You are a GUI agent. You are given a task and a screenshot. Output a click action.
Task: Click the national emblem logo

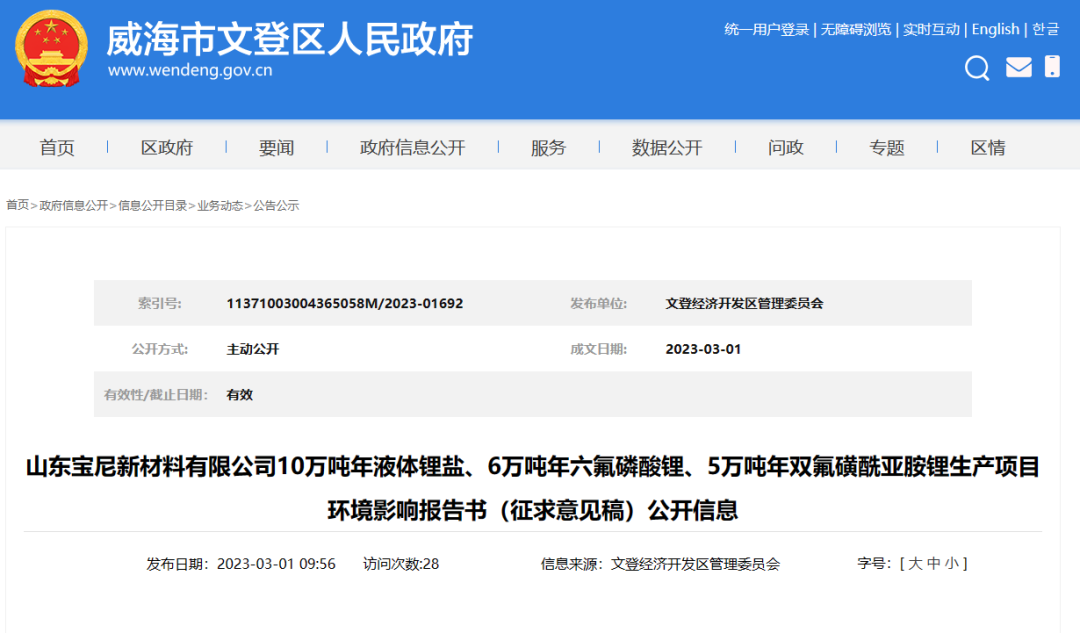tap(52, 48)
